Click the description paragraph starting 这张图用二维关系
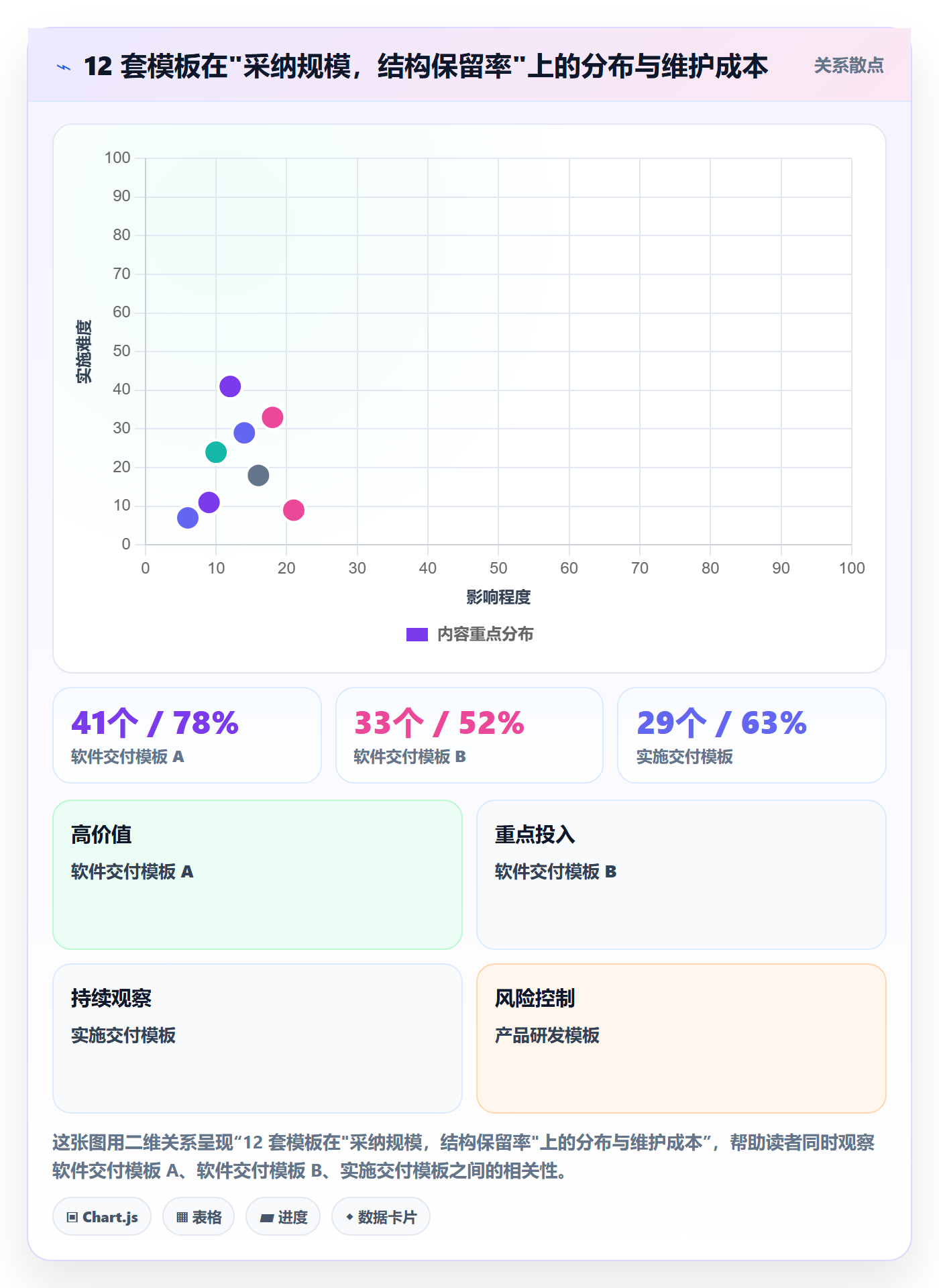 point(463,1157)
